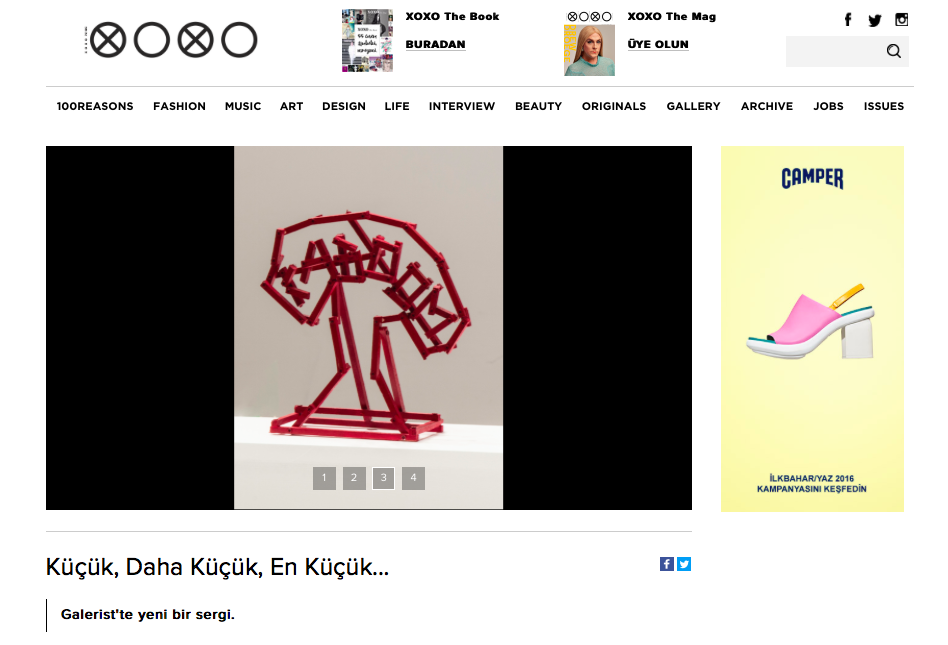This screenshot has width=948, height=645.
Task: Click the ÜYE OLUN link
Action: point(658,45)
